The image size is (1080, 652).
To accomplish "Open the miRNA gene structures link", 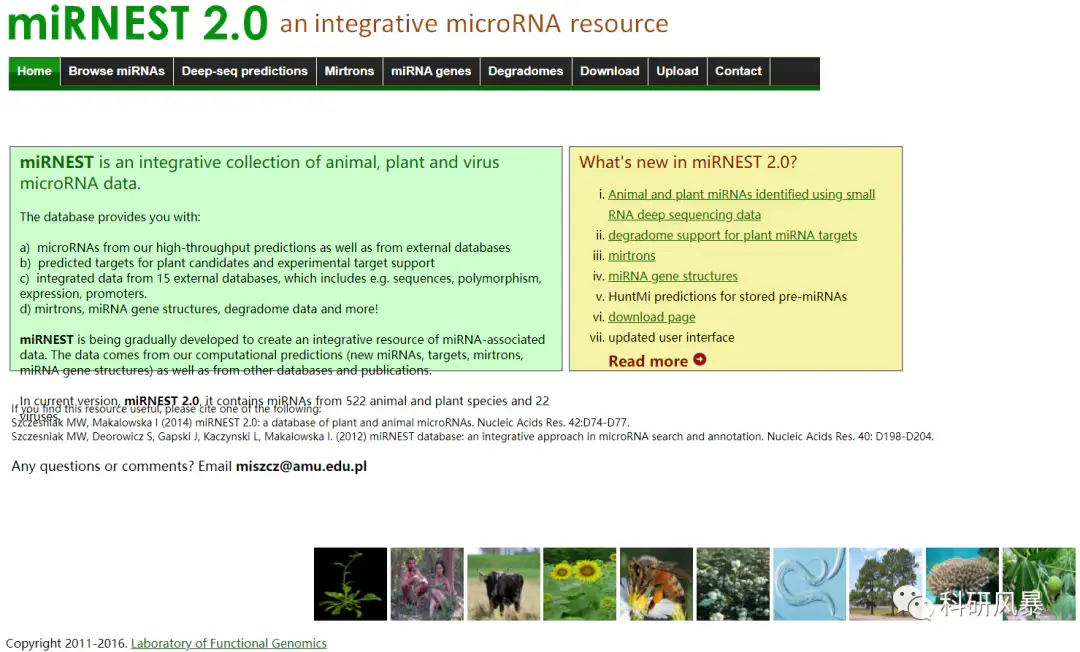I will (672, 276).
